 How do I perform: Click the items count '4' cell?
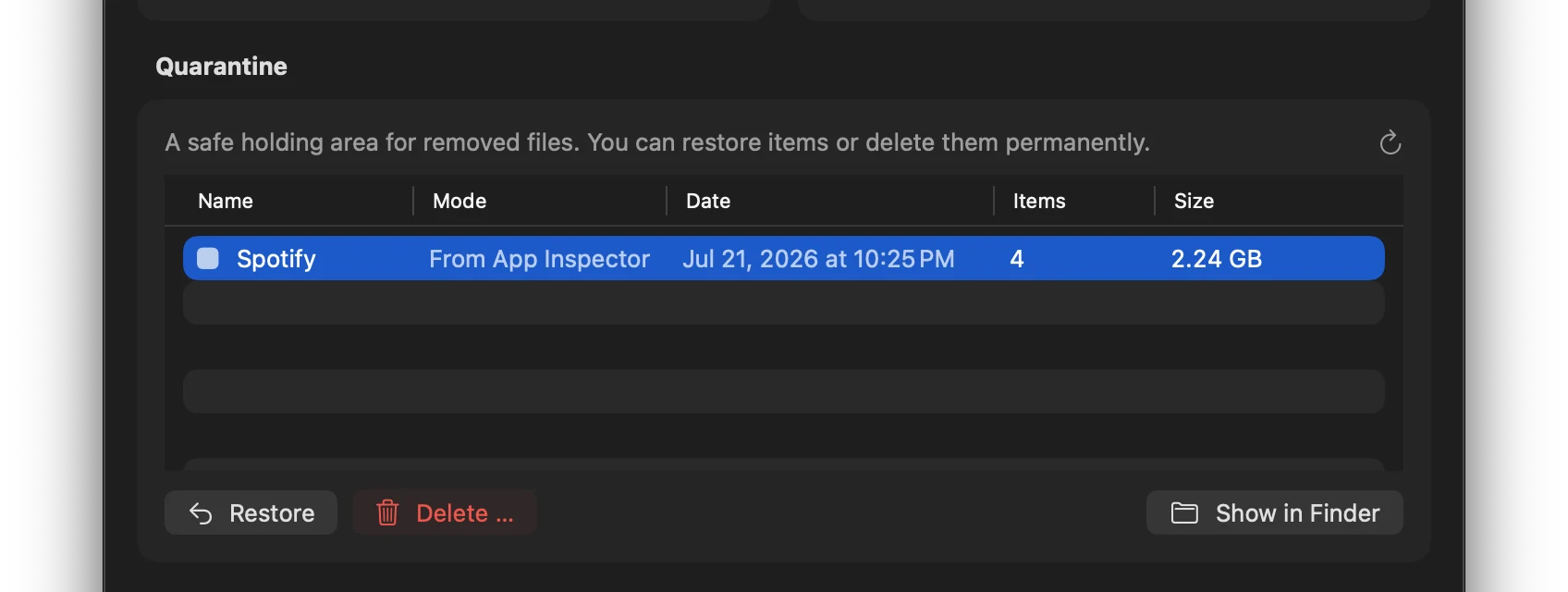(x=1017, y=259)
